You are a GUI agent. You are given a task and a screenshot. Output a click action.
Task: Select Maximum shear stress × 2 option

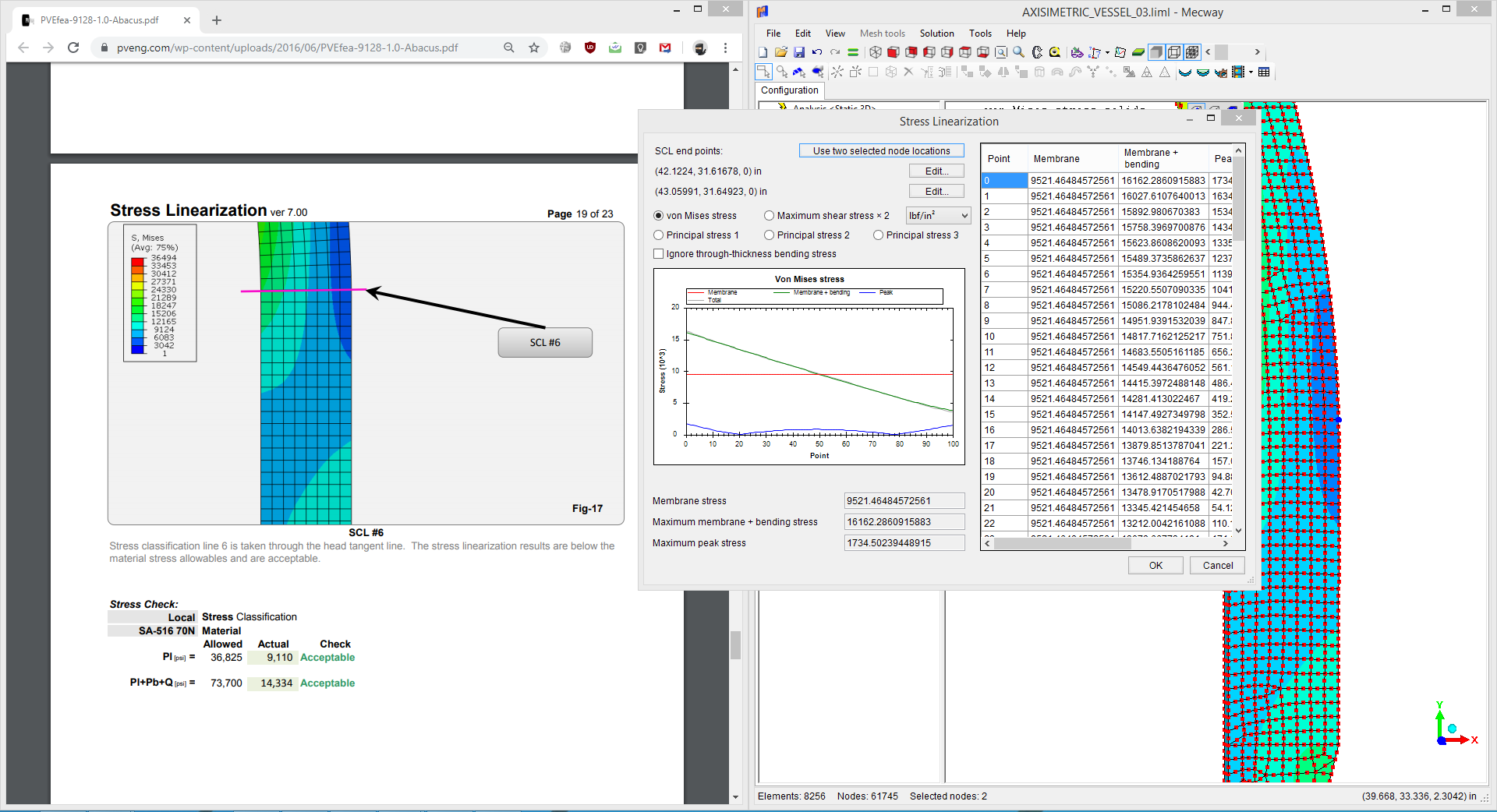[x=770, y=216]
